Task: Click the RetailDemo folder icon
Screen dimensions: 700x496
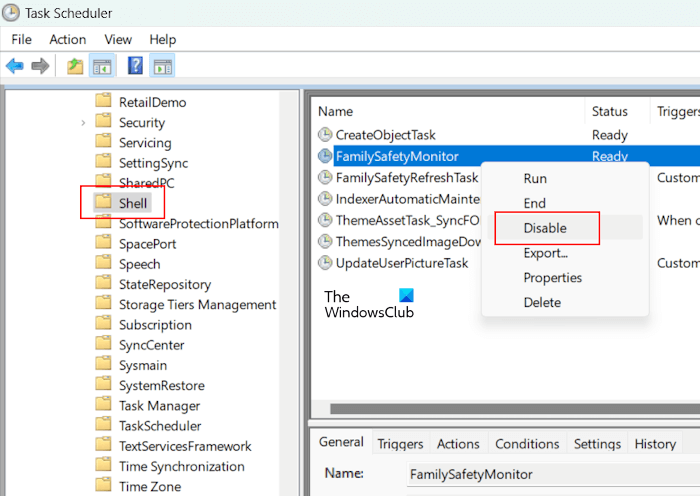Action: click(104, 100)
